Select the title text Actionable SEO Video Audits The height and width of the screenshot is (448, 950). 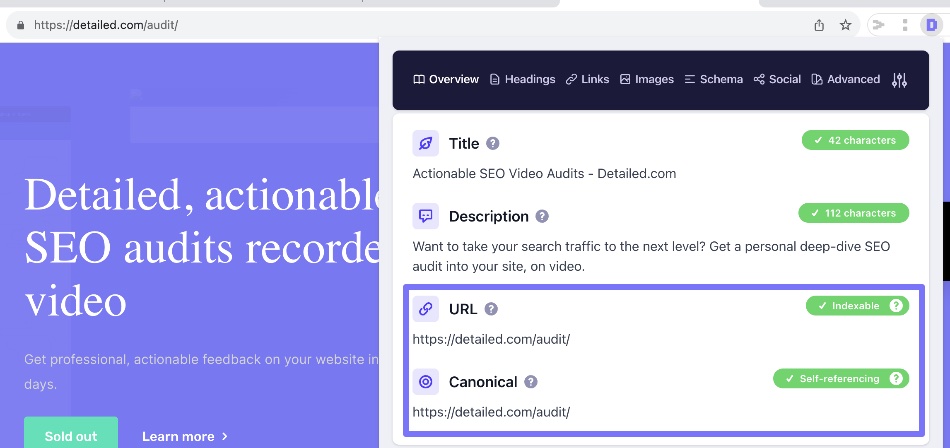pos(544,174)
